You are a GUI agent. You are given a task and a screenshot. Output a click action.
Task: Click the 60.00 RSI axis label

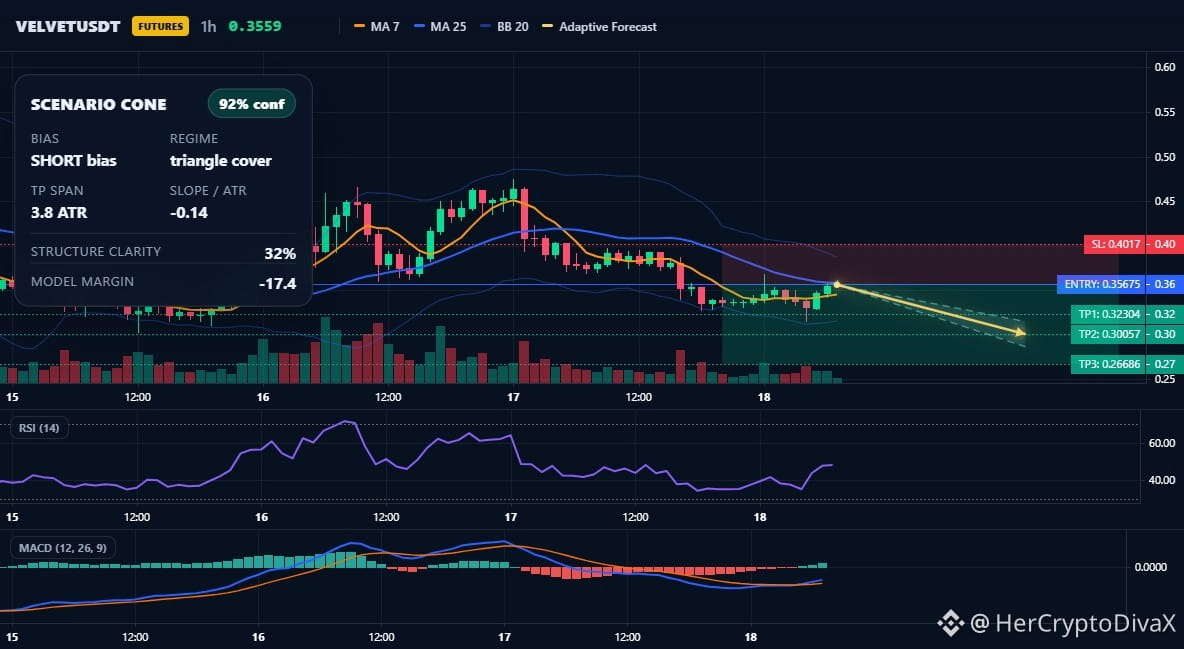[x=1162, y=443]
